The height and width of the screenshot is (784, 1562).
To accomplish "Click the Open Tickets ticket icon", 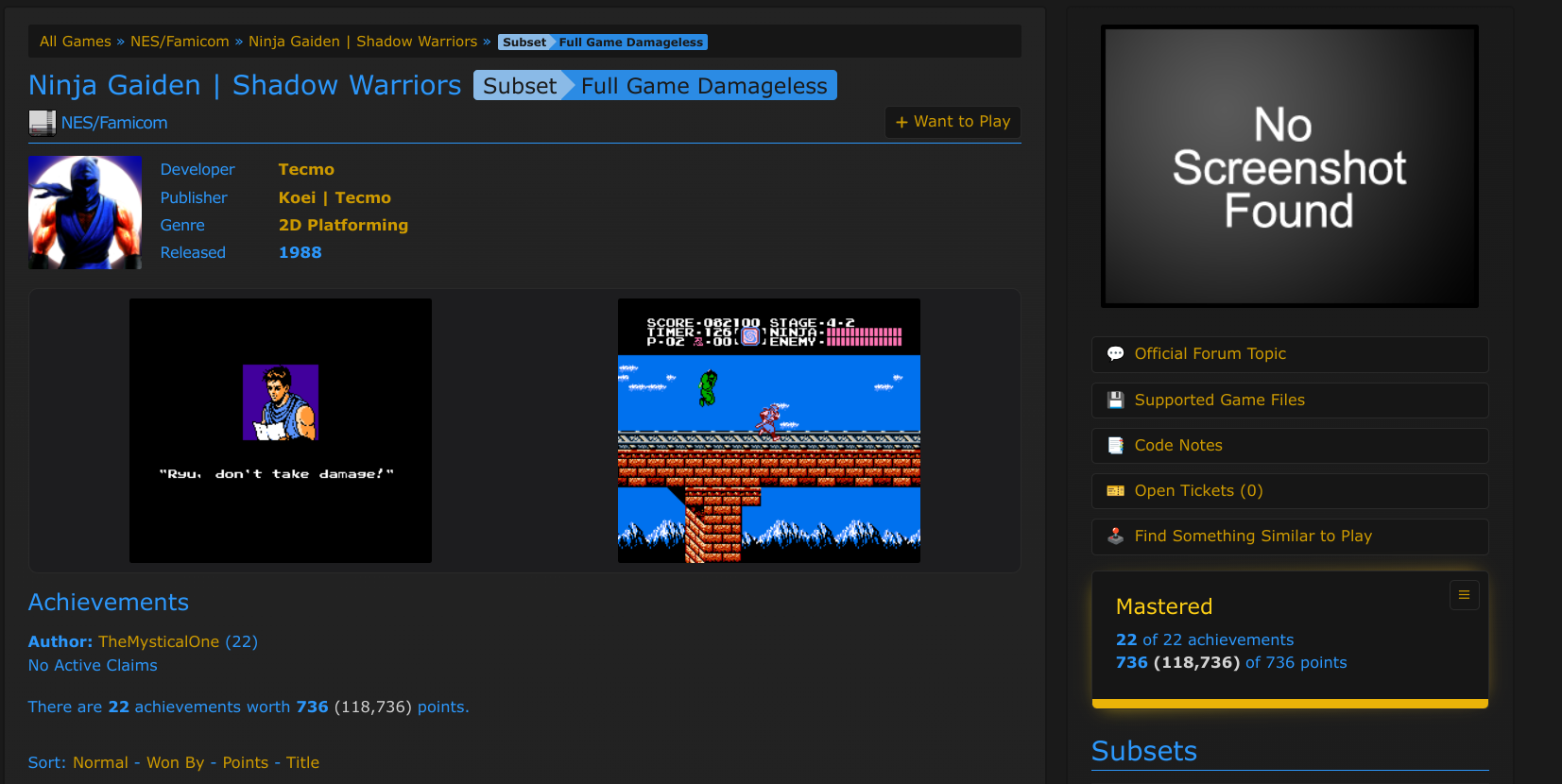I will [1116, 490].
